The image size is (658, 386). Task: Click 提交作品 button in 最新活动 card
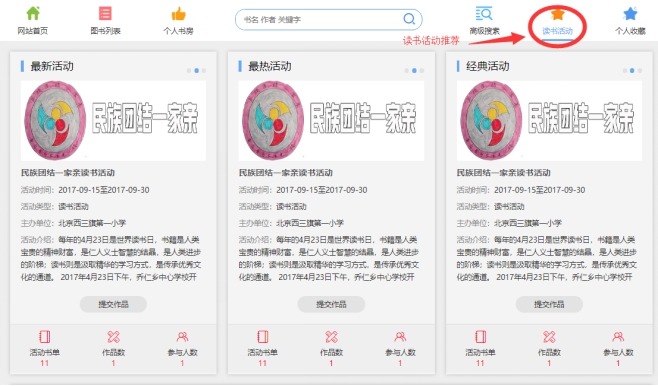(113, 304)
